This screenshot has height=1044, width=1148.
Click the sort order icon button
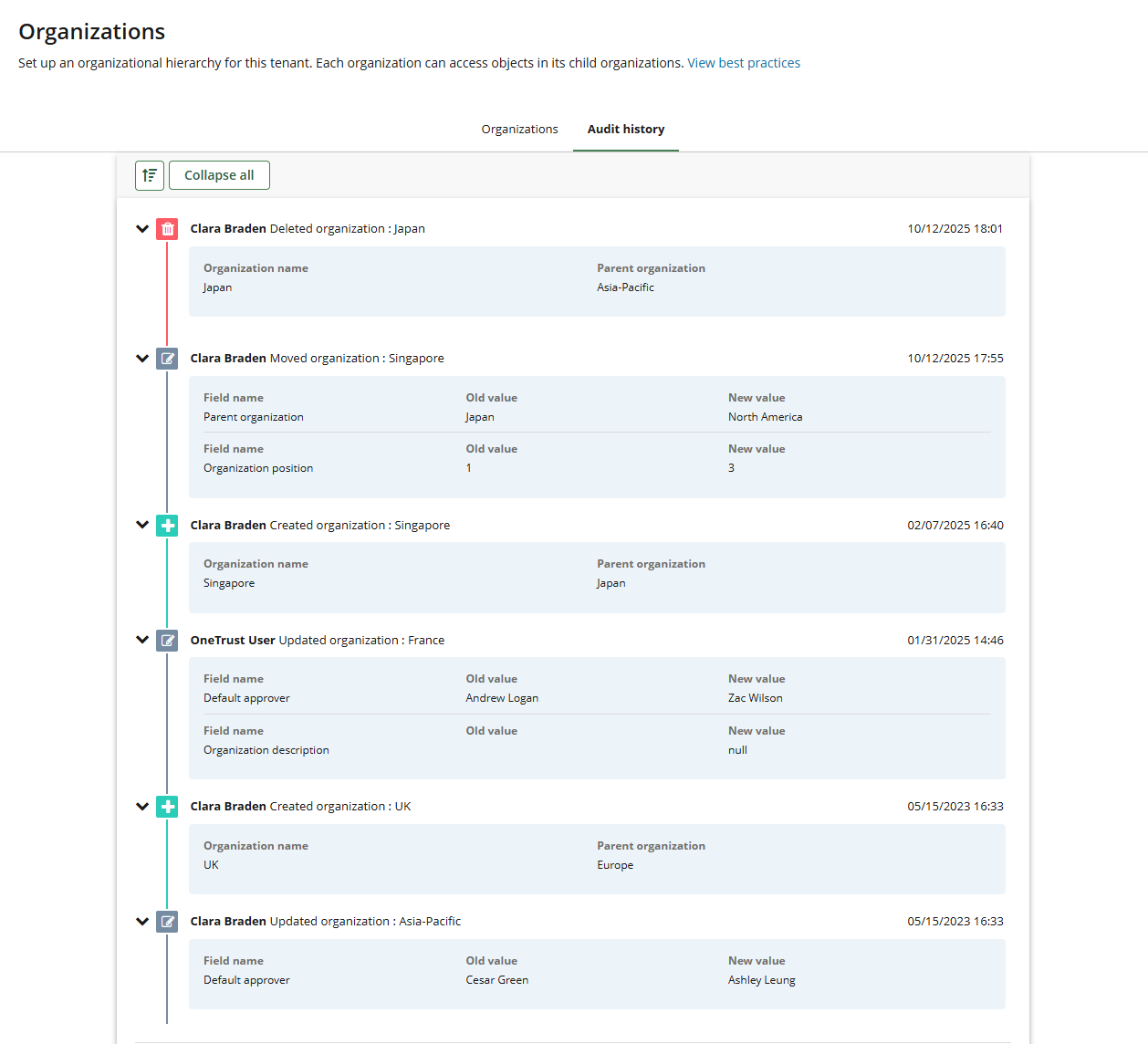[x=150, y=175]
